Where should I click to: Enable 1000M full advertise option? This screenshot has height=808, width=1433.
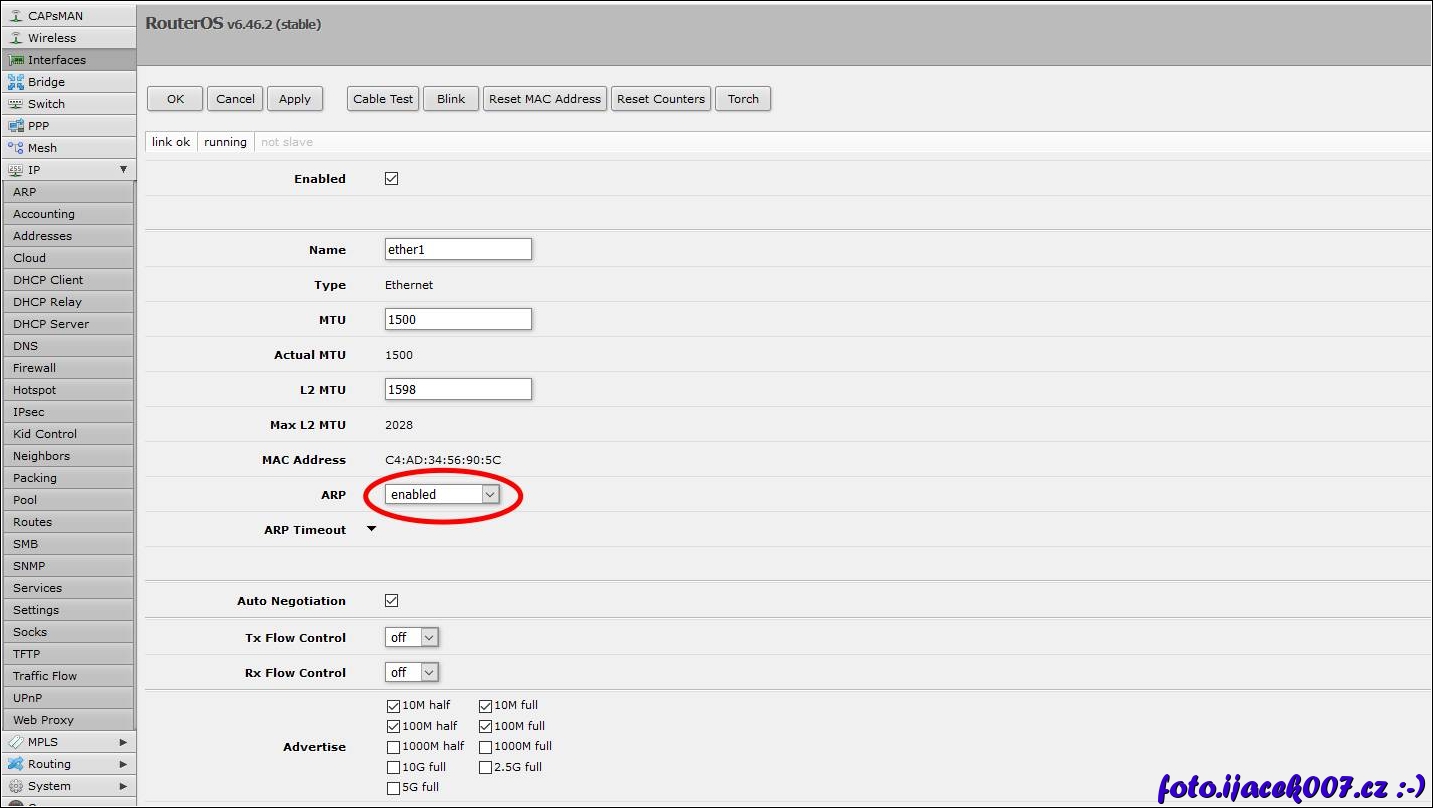click(x=485, y=746)
